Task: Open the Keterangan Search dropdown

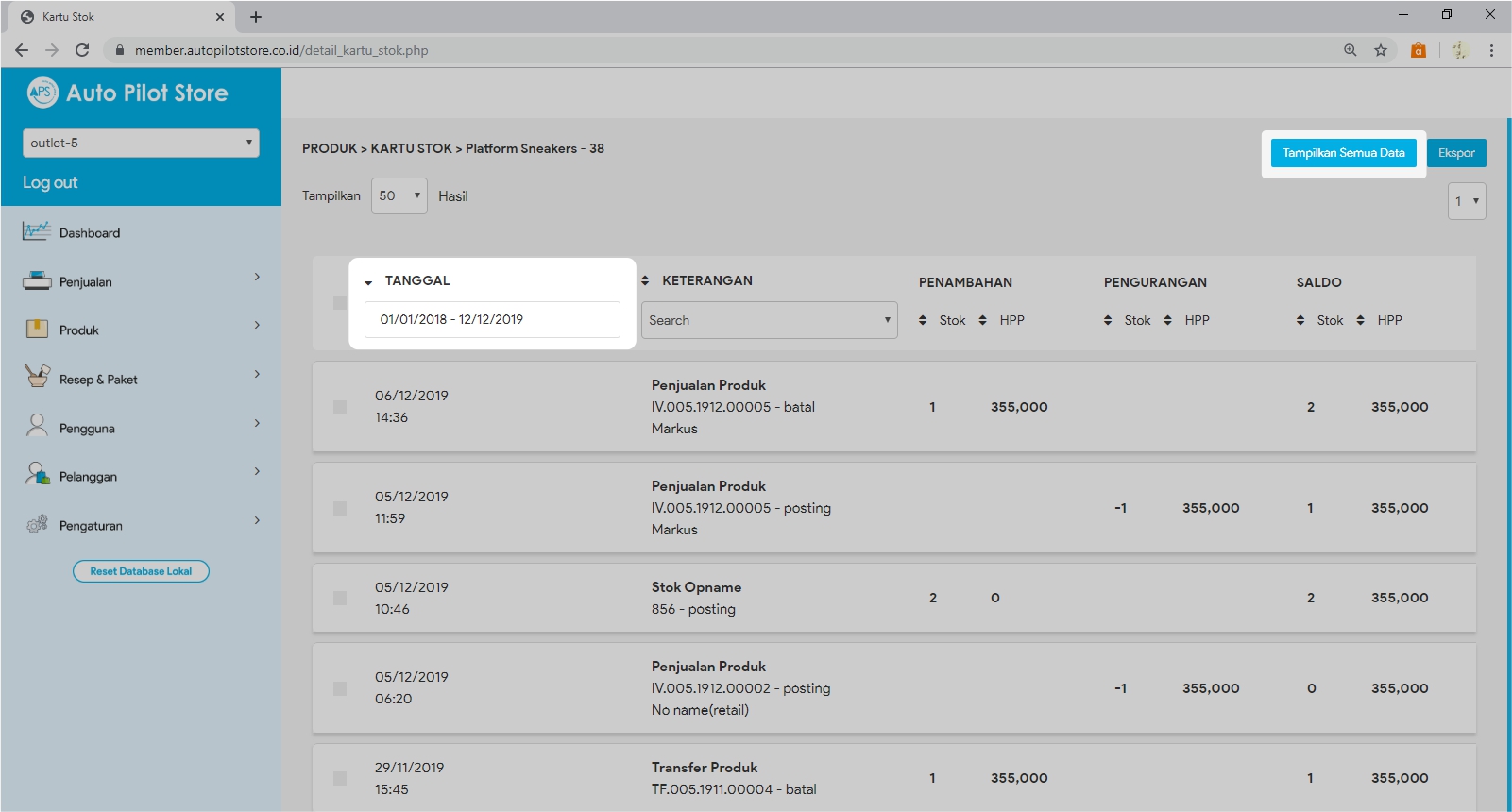Action: (x=769, y=320)
